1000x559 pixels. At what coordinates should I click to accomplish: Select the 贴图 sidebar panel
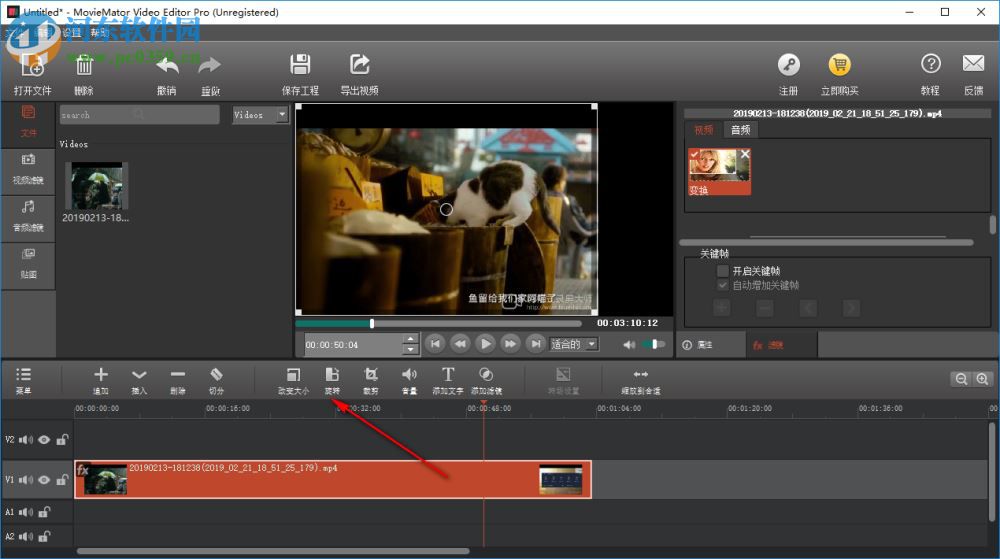[28, 264]
